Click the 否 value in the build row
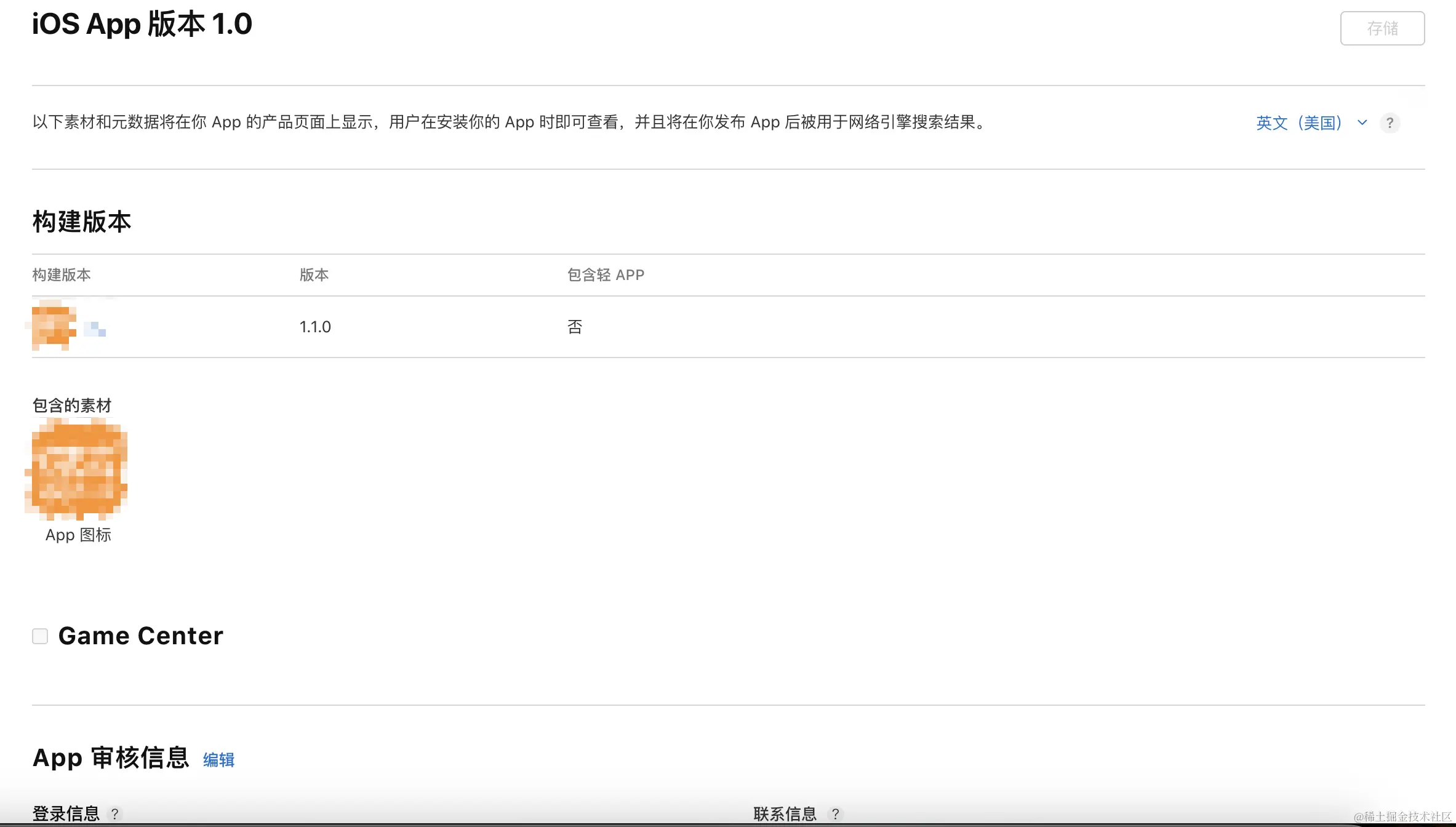Viewport: 1456px width, 827px height. point(574,327)
